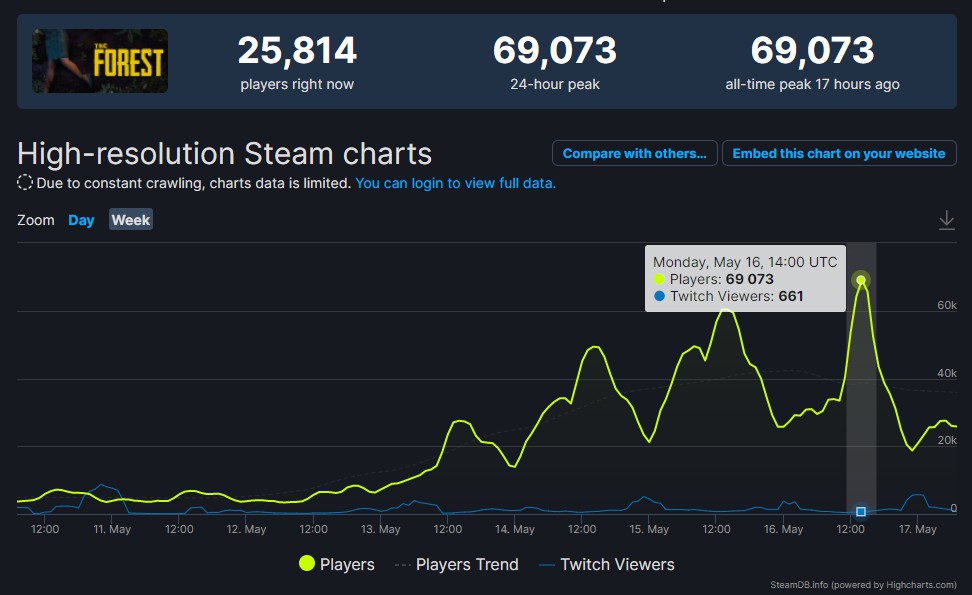This screenshot has height=595, width=972.
Task: Click the High-resolution Steam charts heading
Action: tap(224, 153)
